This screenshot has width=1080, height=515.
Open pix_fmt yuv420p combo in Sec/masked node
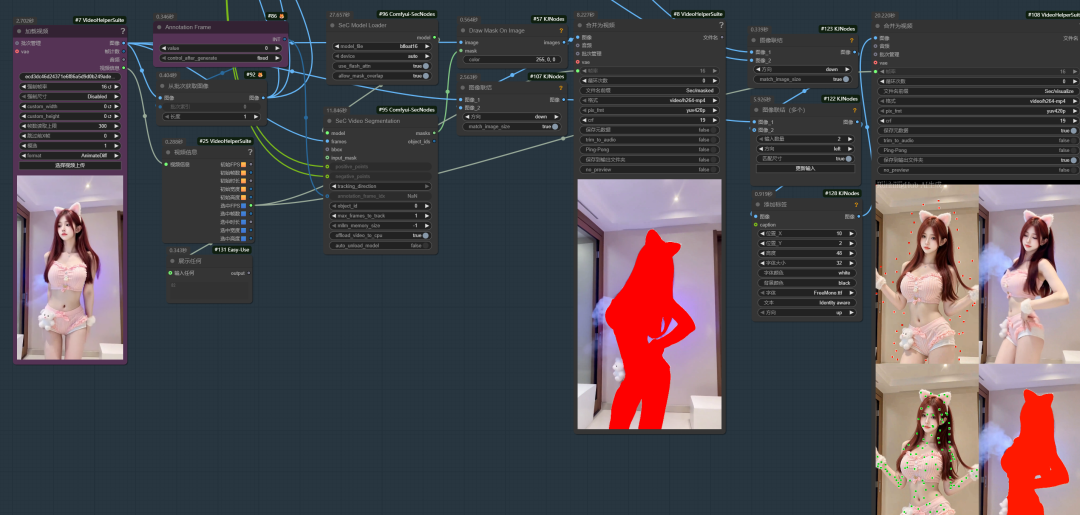pyautogui.click(x=650, y=109)
